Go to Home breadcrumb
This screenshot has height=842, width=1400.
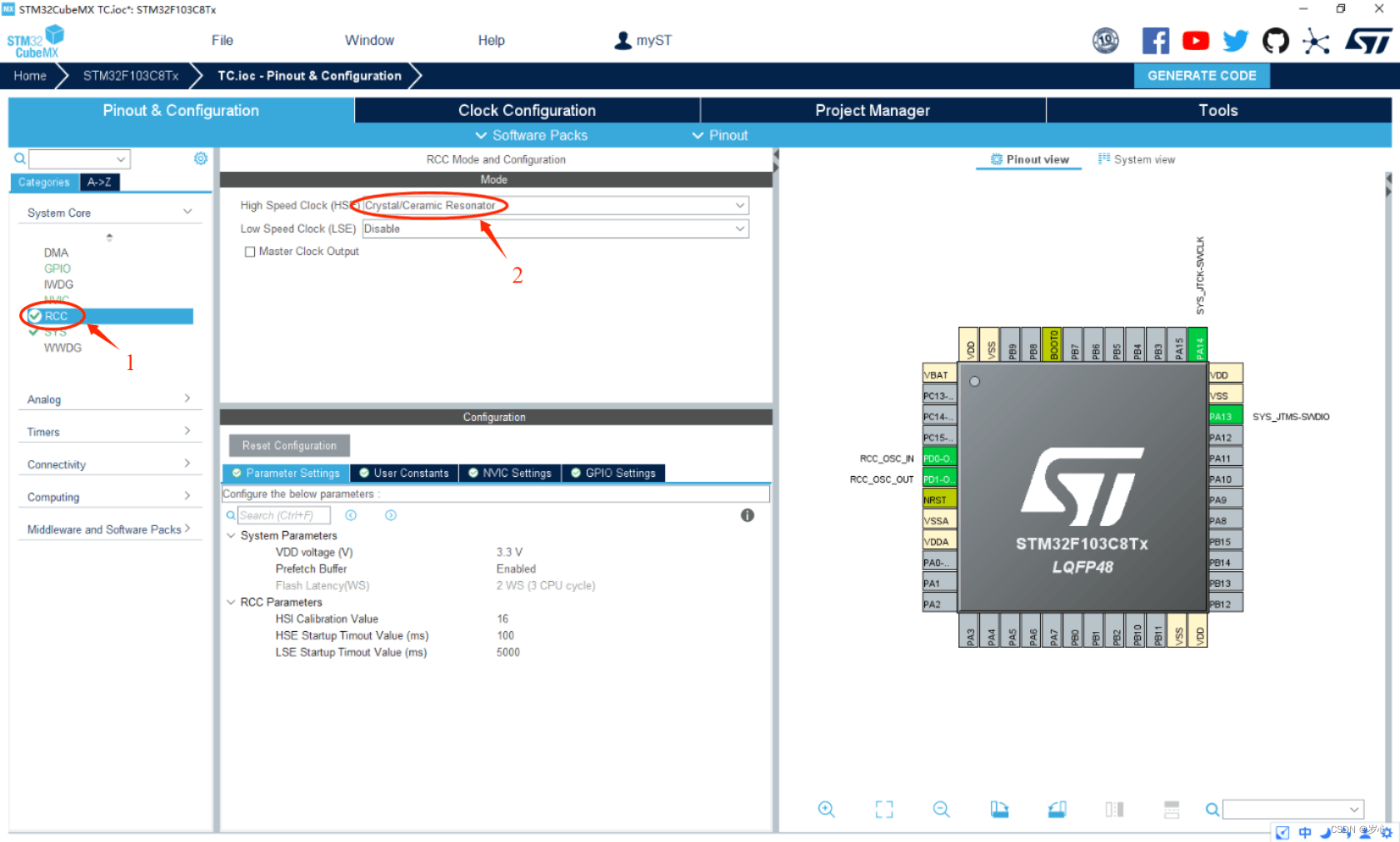tap(30, 75)
